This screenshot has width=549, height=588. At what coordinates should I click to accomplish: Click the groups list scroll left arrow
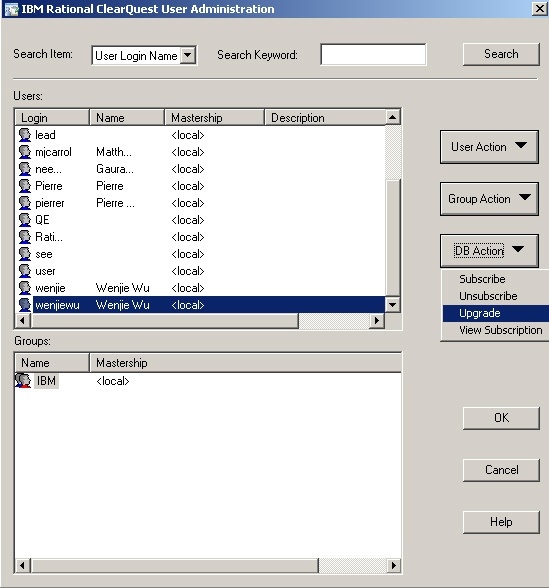click(x=22, y=566)
